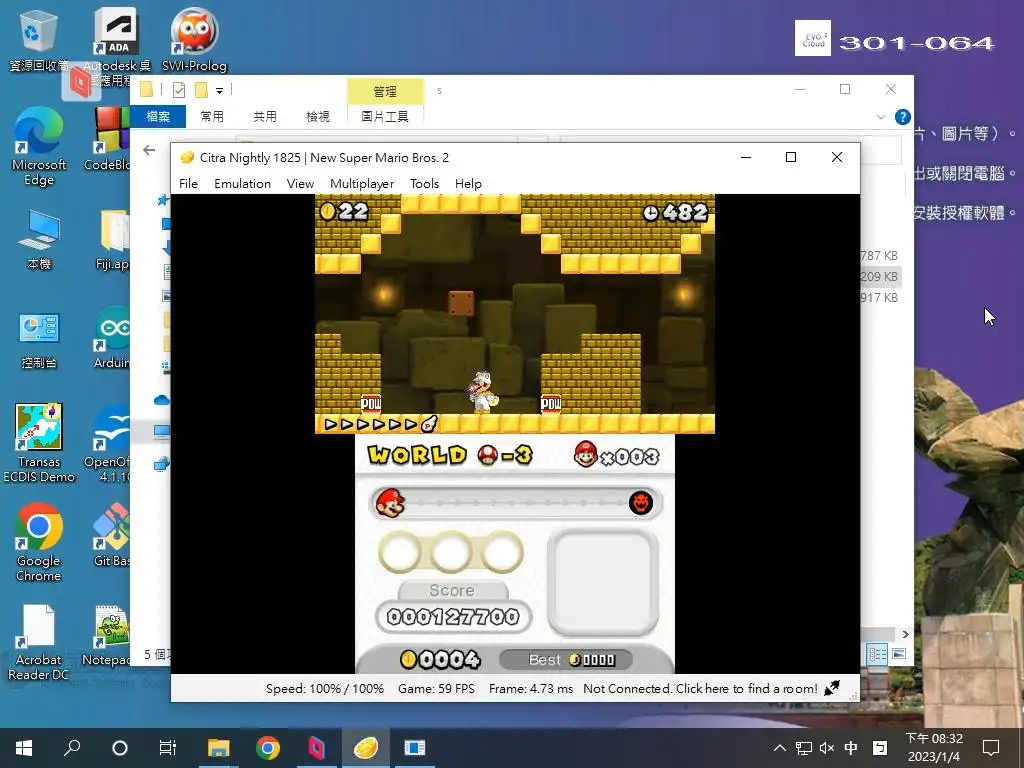Click Not Connected find a room status

[x=700, y=688]
